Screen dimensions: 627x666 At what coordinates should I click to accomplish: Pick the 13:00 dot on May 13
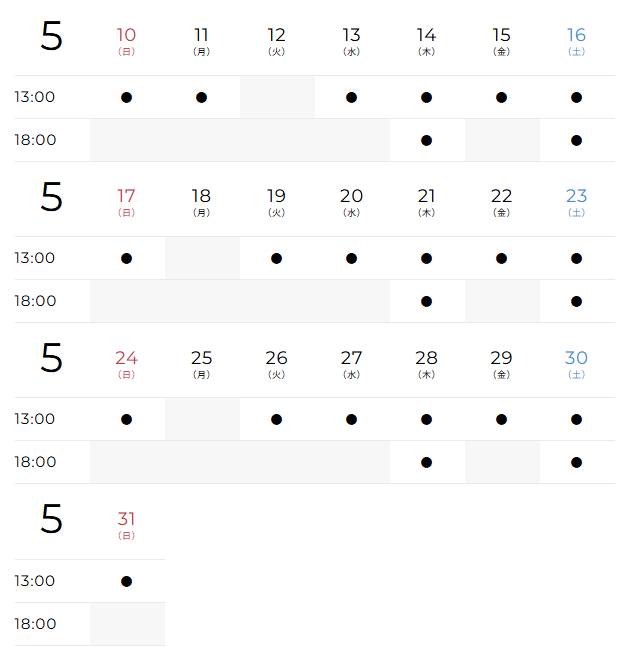coord(351,98)
